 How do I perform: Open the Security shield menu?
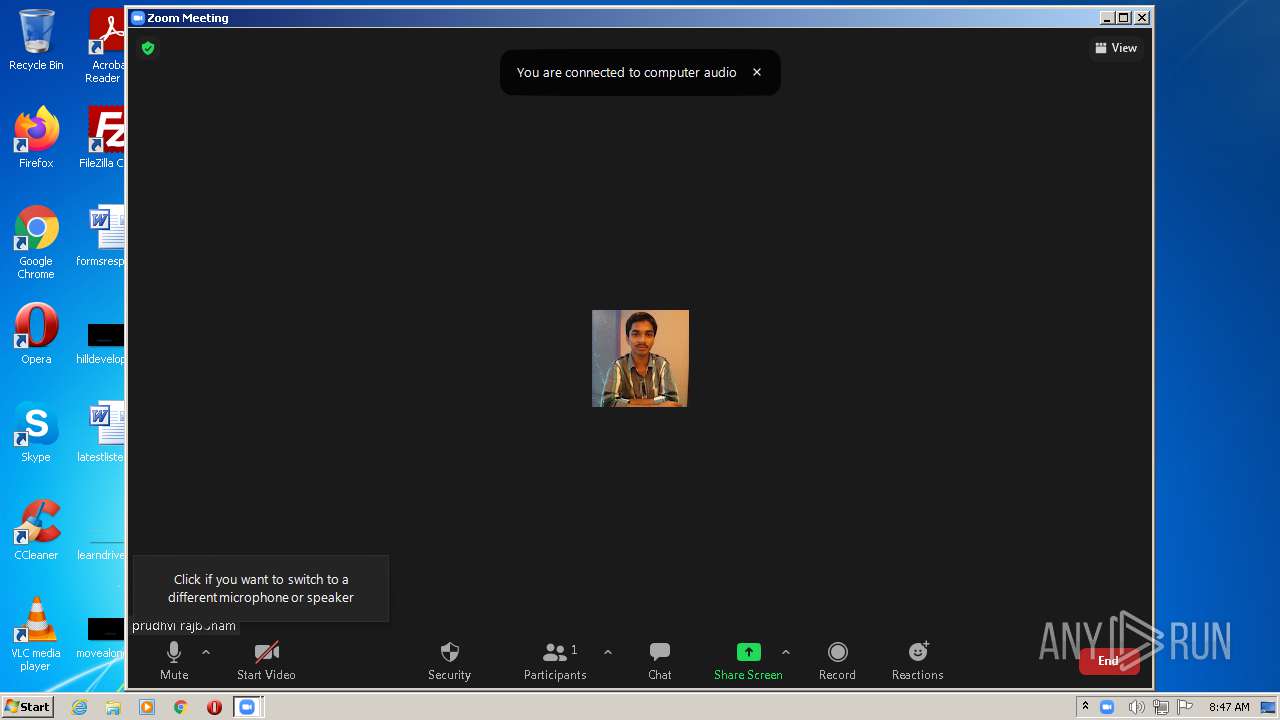pos(449,661)
